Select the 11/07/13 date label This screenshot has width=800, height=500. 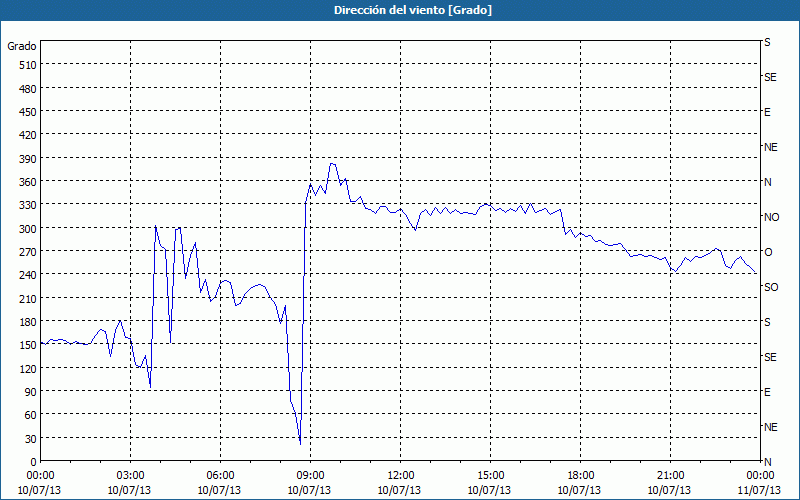760,490
